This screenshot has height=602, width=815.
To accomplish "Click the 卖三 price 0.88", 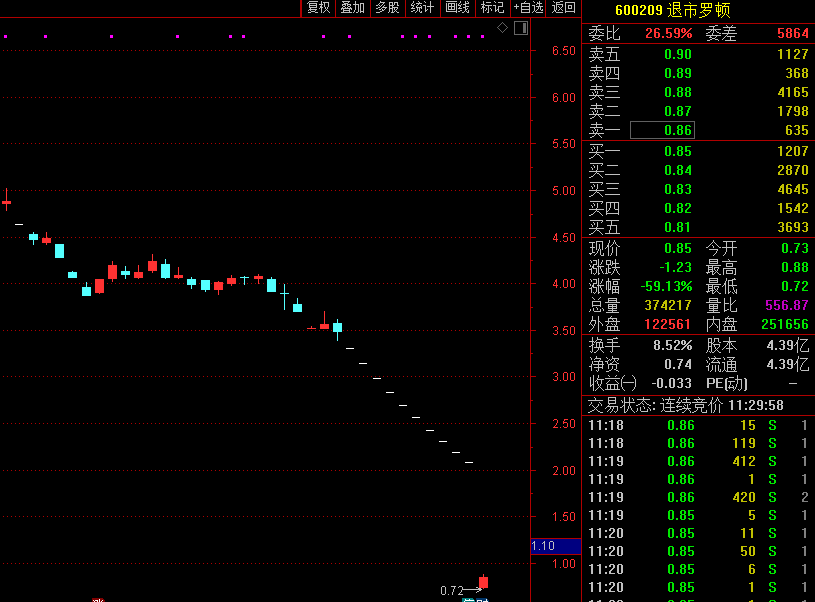I will (678, 92).
